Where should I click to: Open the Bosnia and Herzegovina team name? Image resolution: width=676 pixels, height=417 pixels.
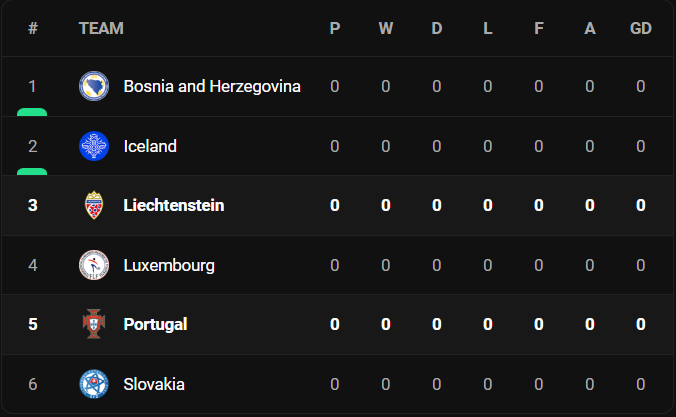click(212, 86)
